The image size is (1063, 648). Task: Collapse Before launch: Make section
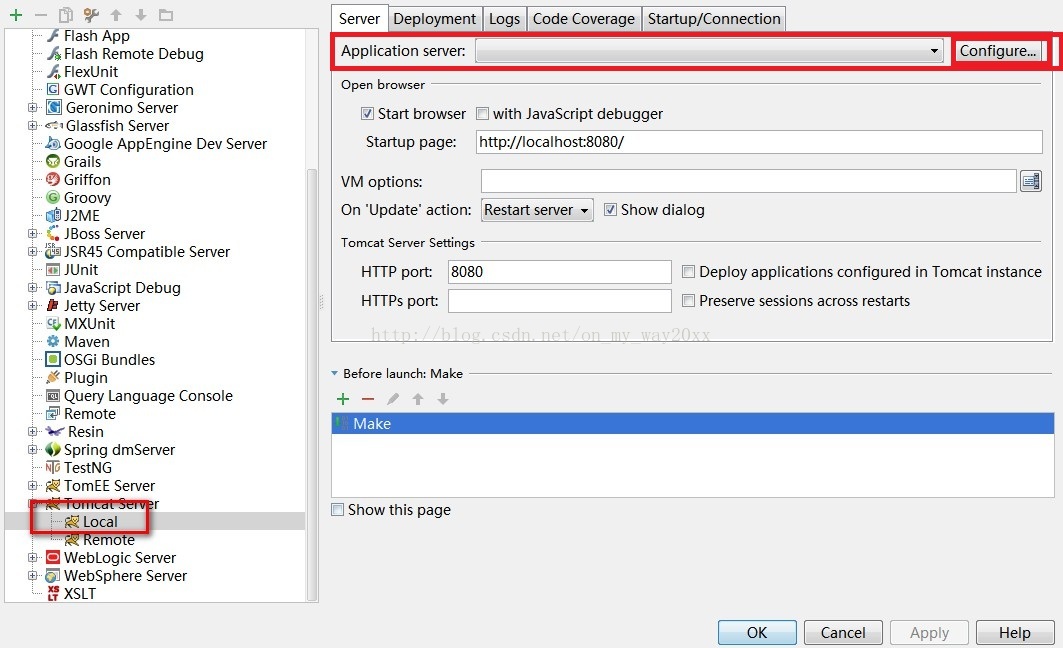pyautogui.click(x=334, y=373)
